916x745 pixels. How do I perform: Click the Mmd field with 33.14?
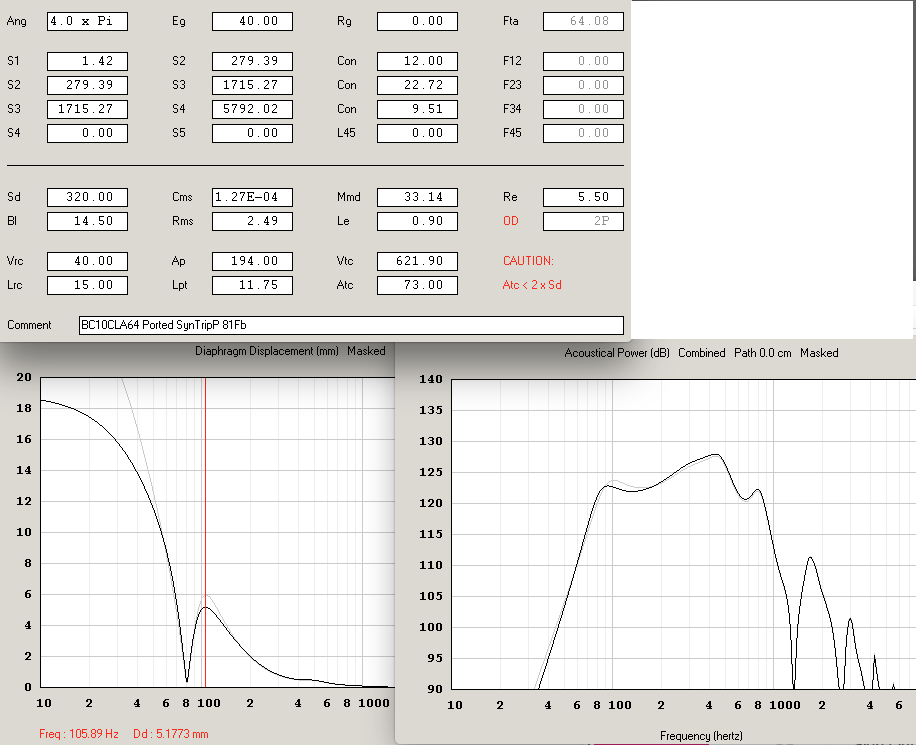(x=417, y=197)
